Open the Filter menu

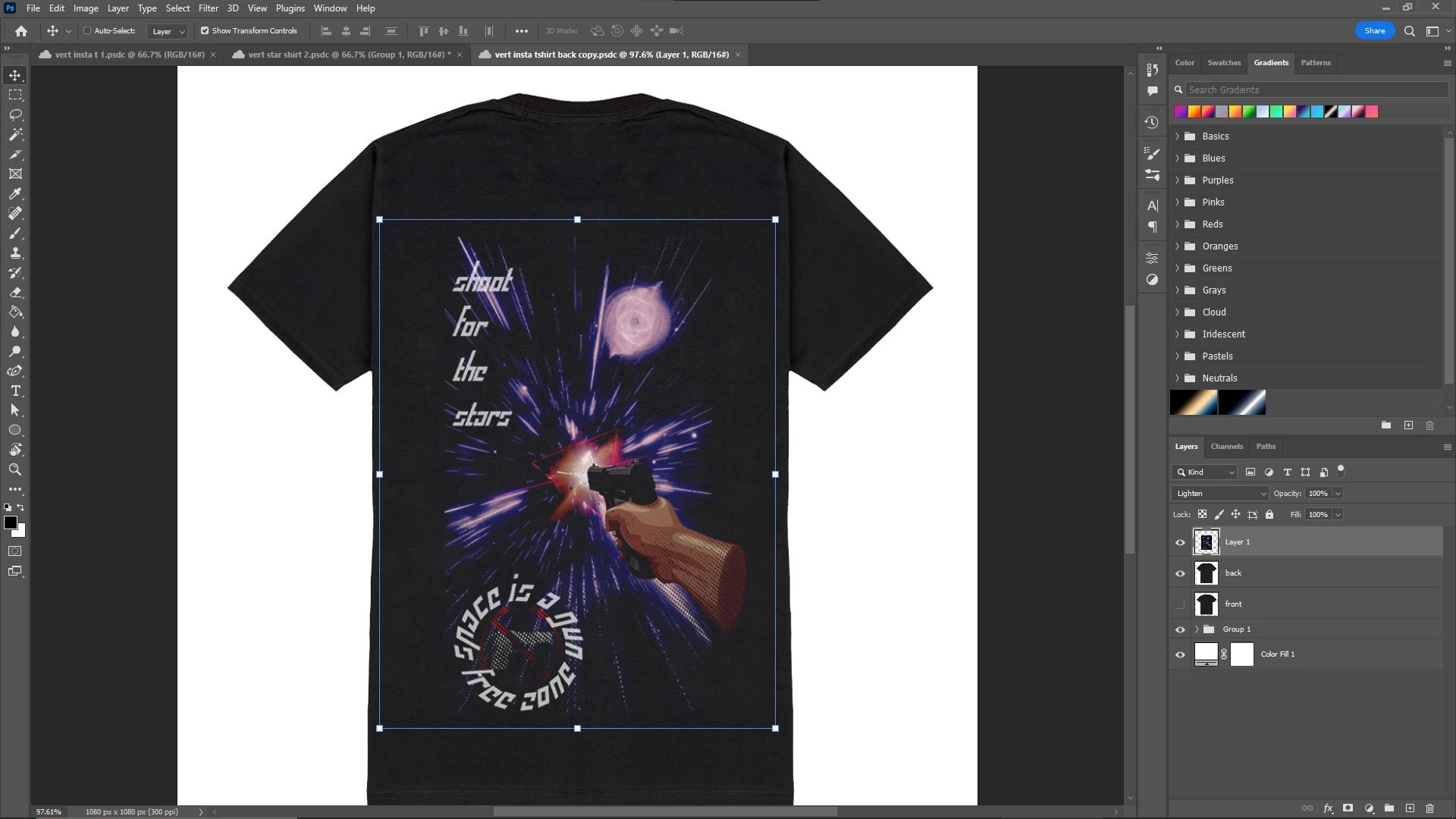[x=208, y=8]
